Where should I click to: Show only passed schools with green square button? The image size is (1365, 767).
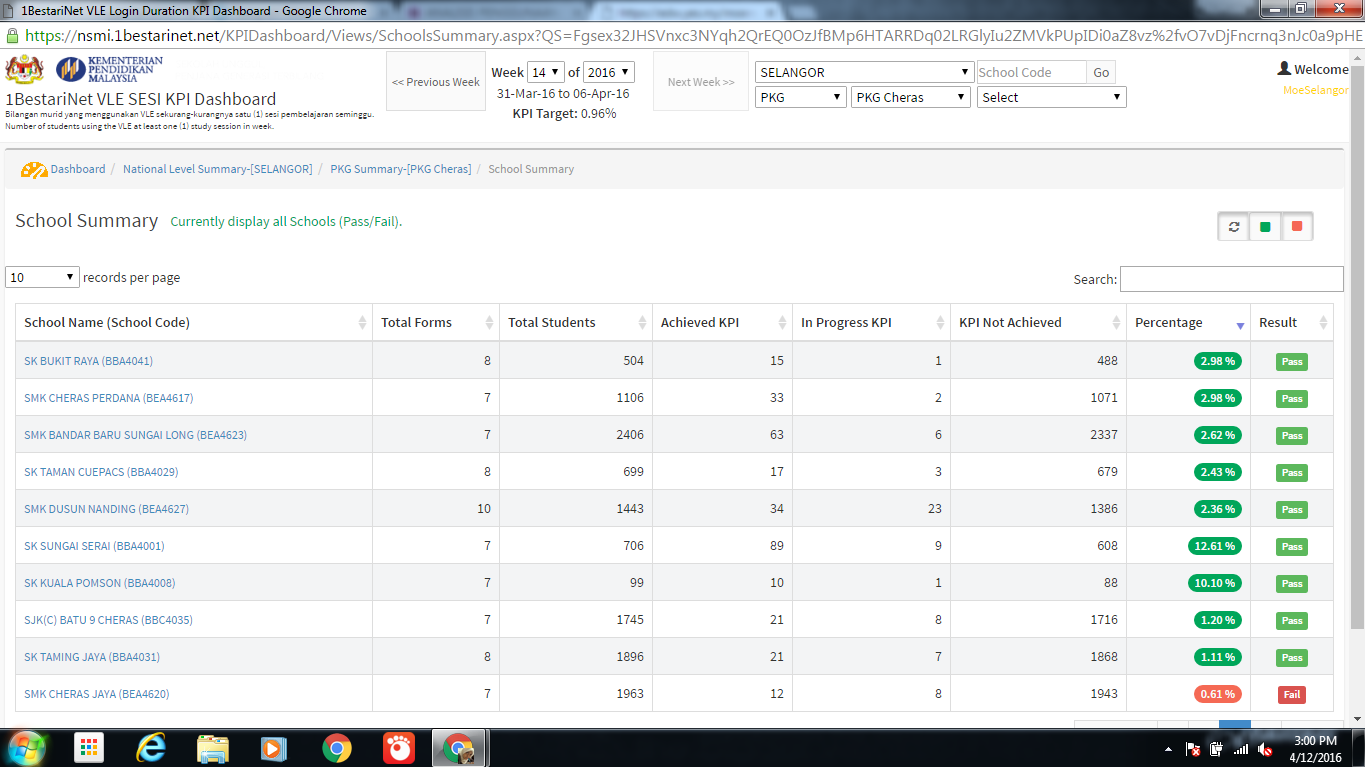click(x=1265, y=227)
